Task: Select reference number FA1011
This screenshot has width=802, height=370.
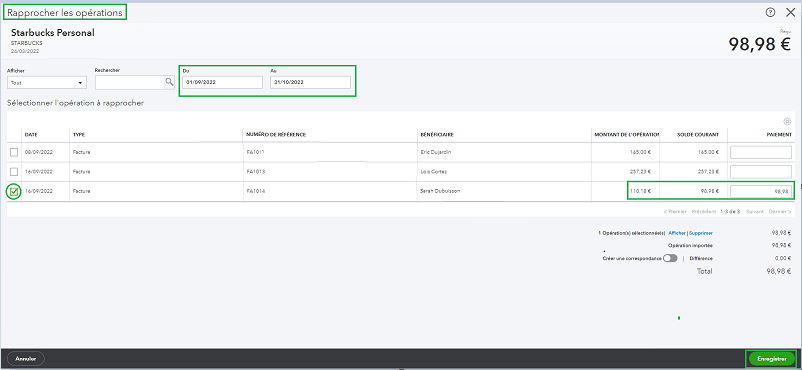Action: pyautogui.click(x=255, y=152)
